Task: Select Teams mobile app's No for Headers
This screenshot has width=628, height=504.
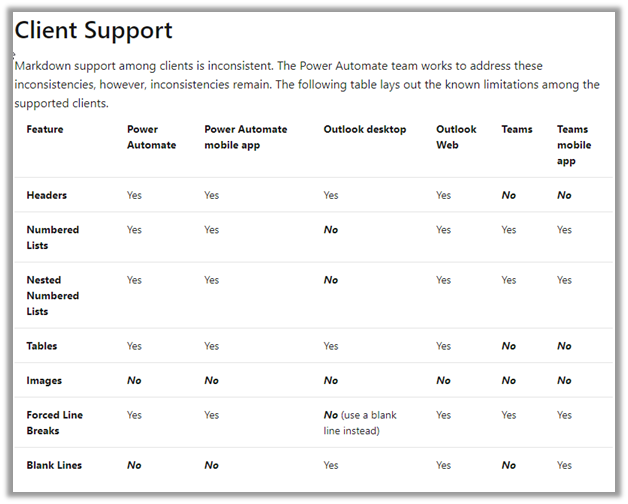Action: click(565, 196)
